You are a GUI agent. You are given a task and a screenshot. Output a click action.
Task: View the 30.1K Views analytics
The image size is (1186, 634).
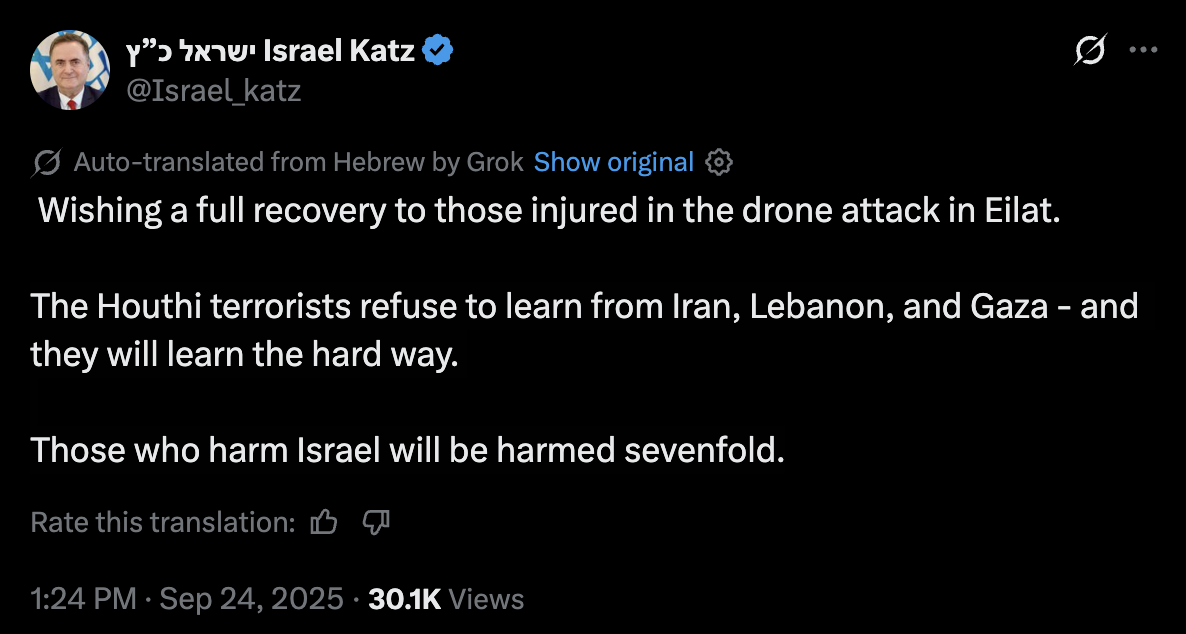446,599
